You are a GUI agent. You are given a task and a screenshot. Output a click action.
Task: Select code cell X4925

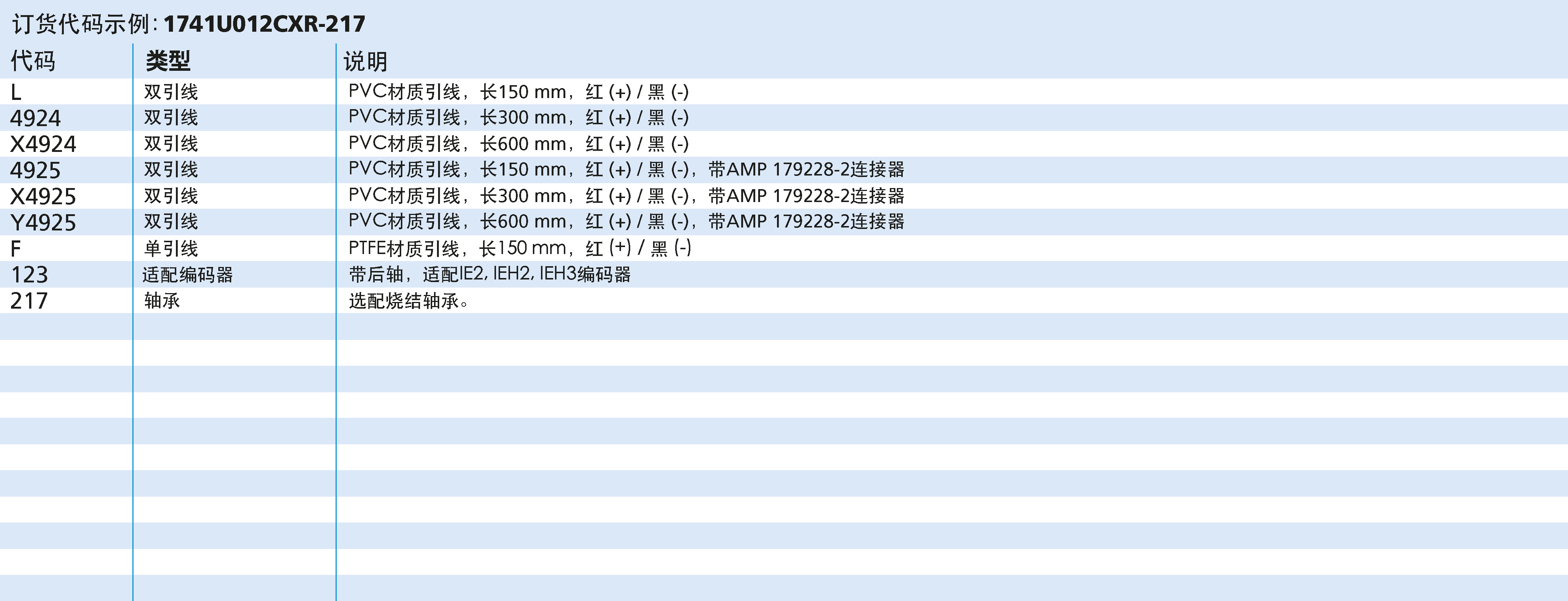(43, 197)
